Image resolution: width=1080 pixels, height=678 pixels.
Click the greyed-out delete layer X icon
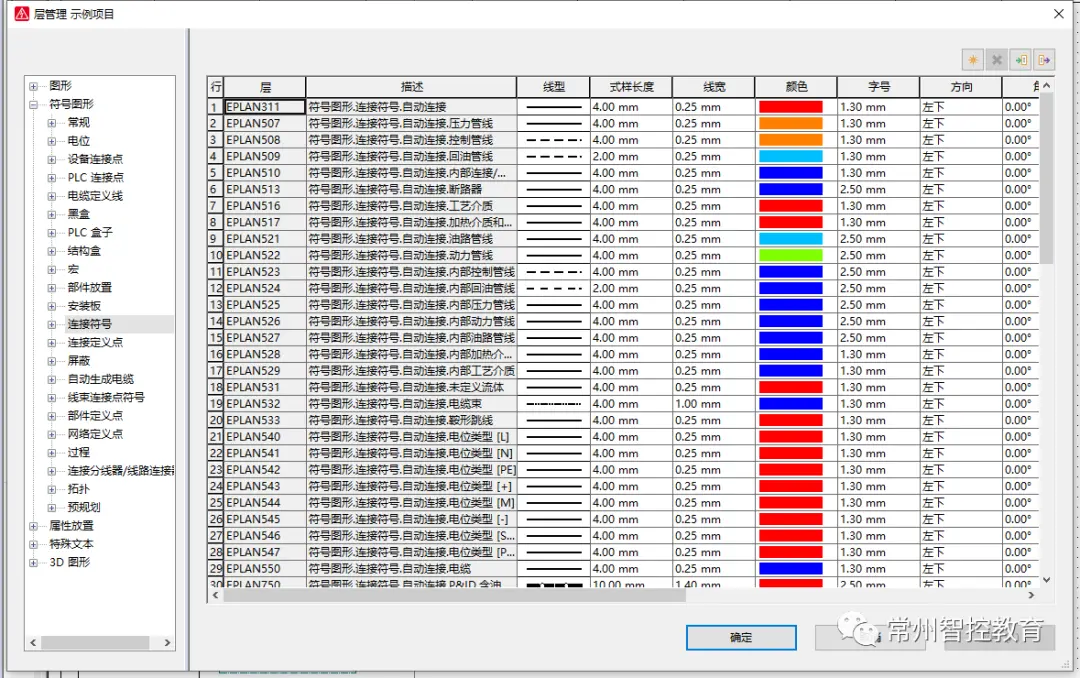[997, 60]
